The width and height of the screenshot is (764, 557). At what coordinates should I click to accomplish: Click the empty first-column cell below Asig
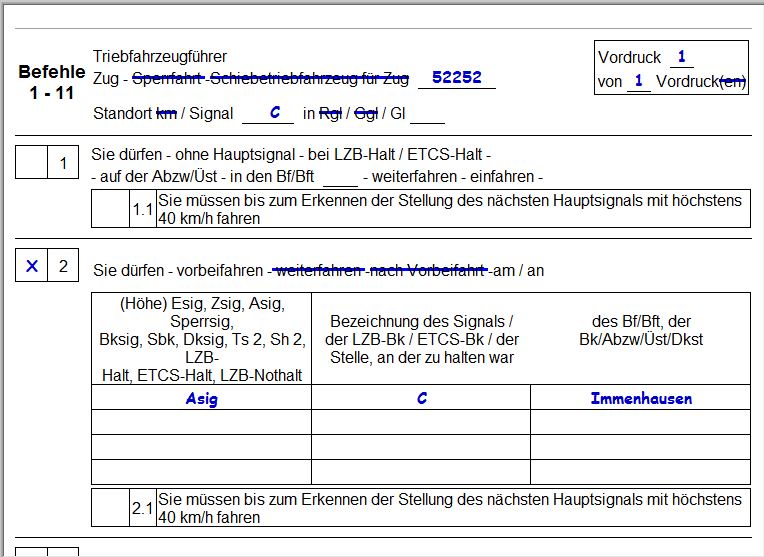(x=201, y=422)
